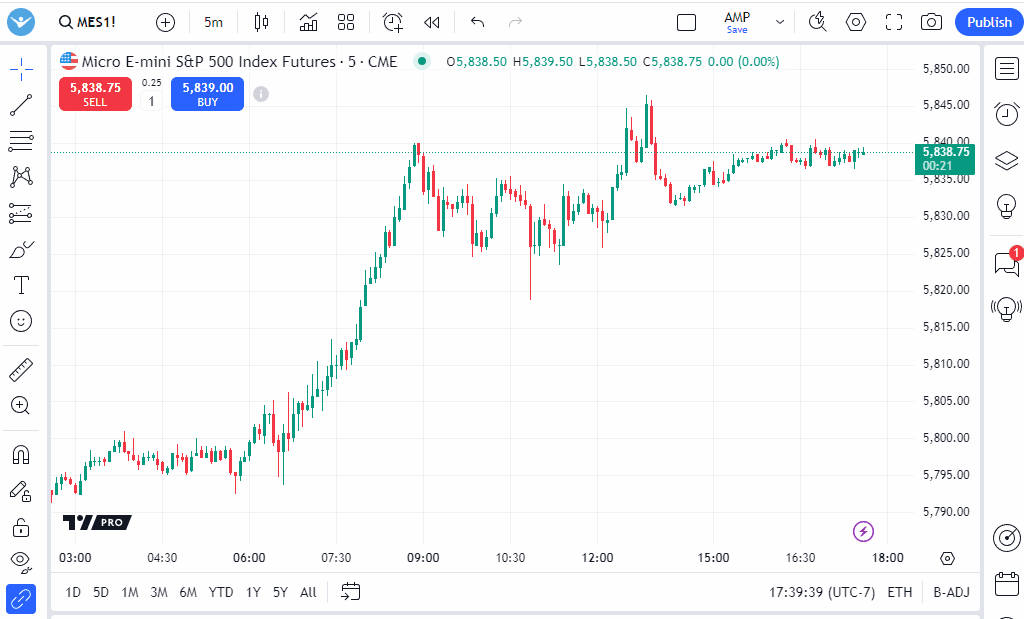Click the MES1! symbol search field
The height and width of the screenshot is (619, 1024).
(88, 22)
